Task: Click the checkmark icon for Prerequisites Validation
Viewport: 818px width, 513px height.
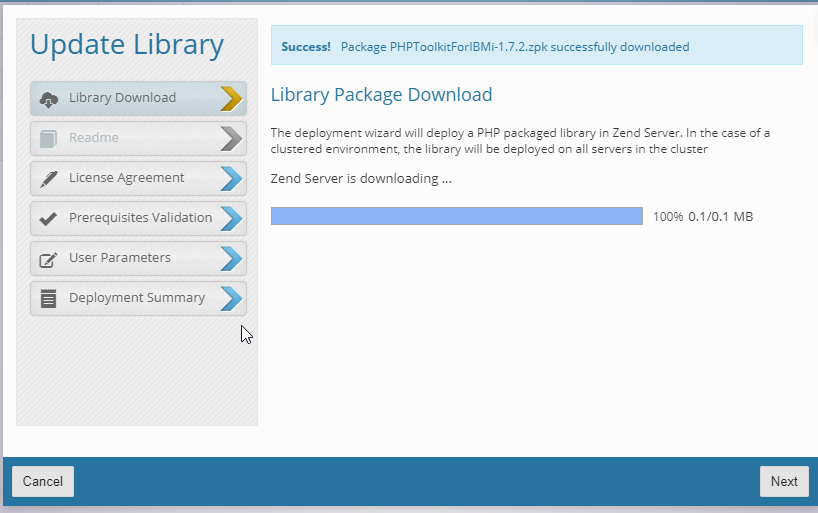Action: (48, 218)
